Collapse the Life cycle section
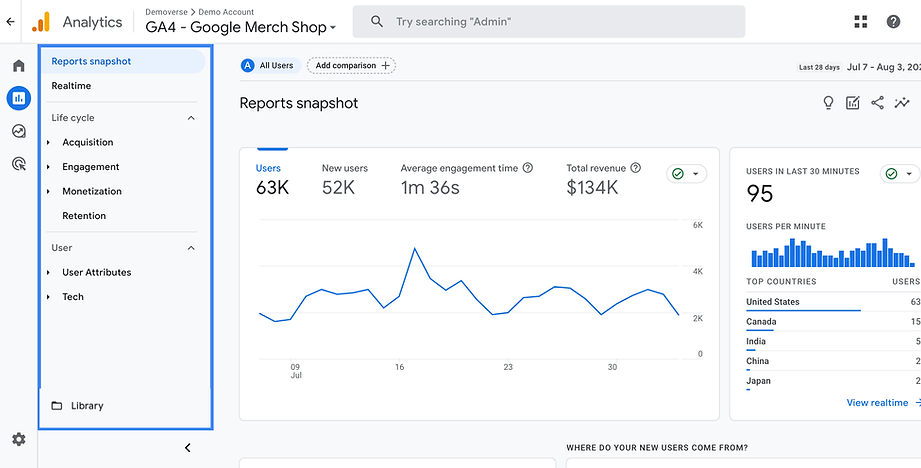Screen dimensions: 921x468 point(190,118)
